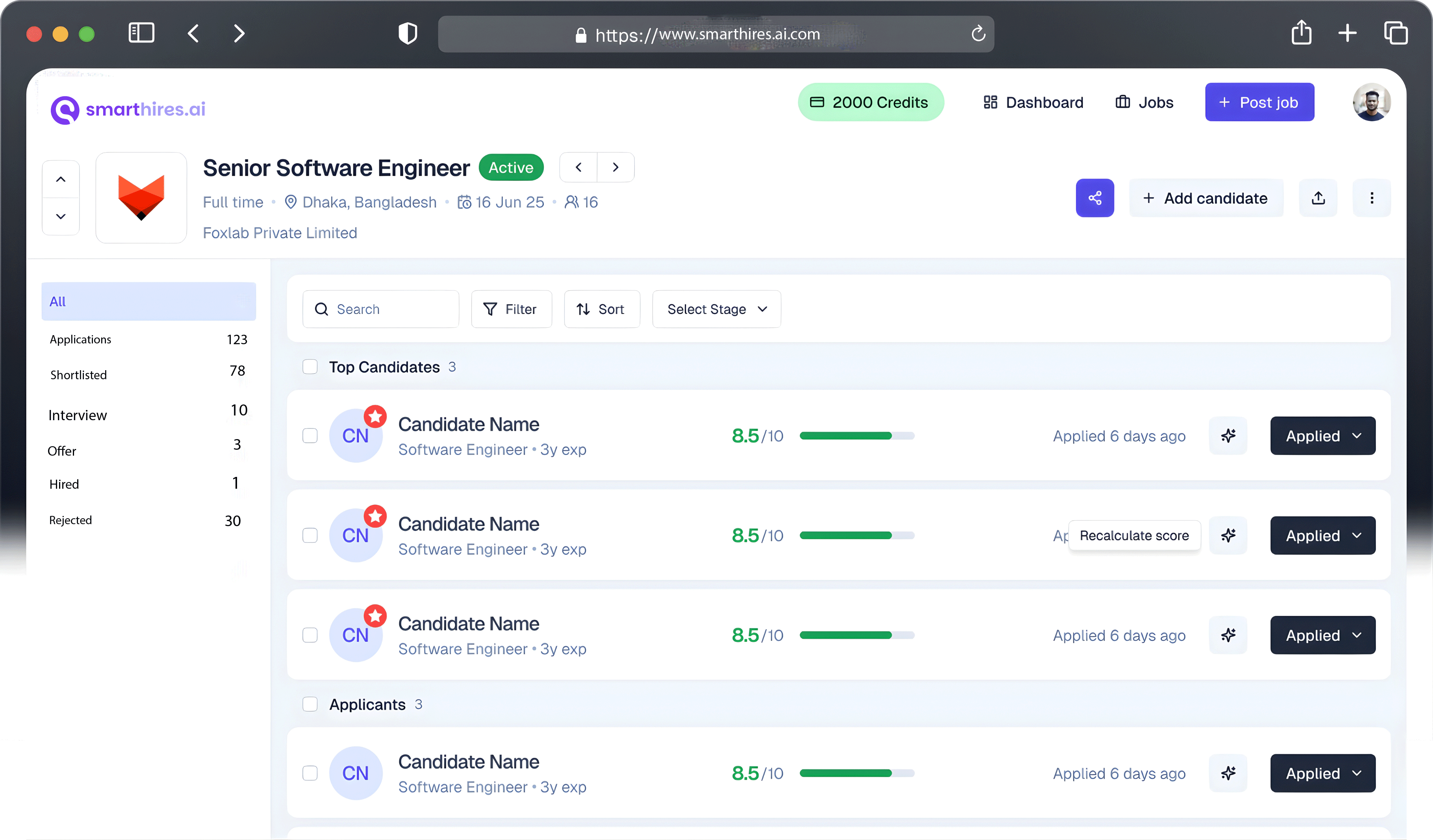Click the sparkle recalculate icon on first candidate
The width and height of the screenshot is (1433, 840).
click(1228, 436)
